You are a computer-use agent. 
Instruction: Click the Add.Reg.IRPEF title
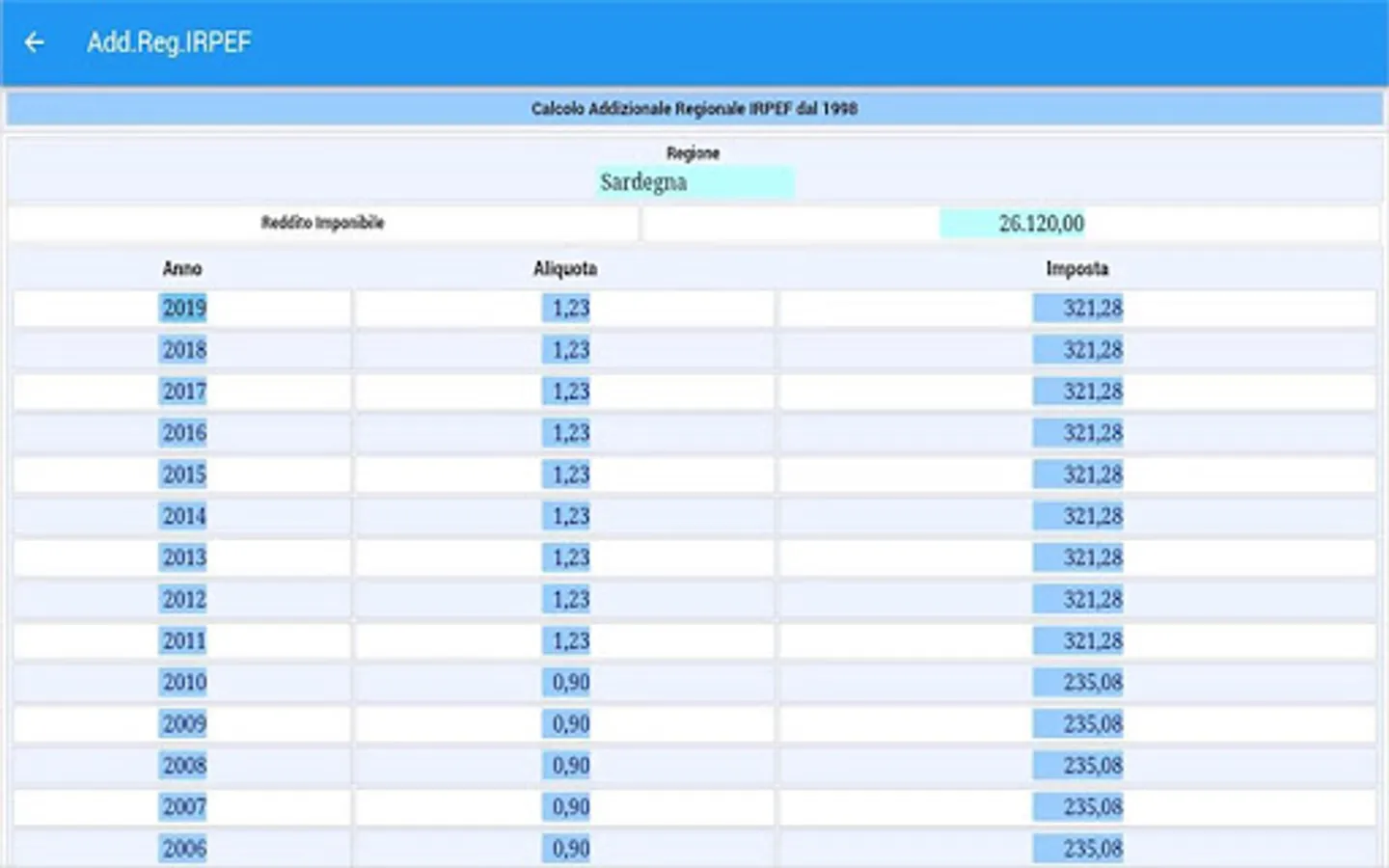click(169, 42)
